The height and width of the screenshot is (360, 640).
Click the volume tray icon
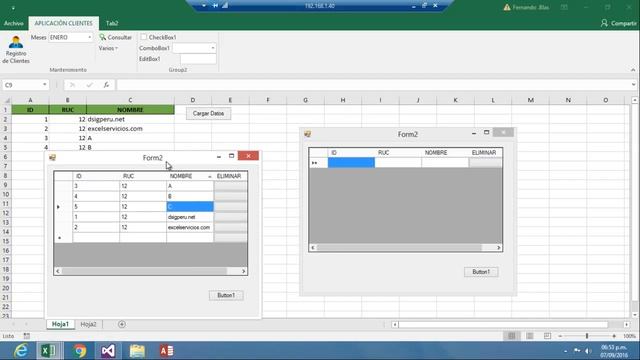click(588, 351)
